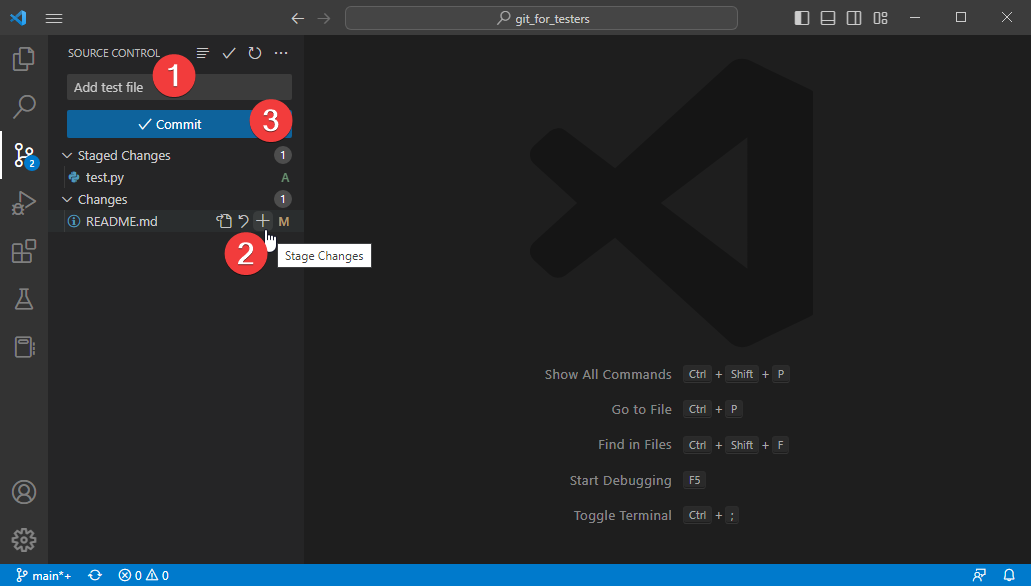The height and width of the screenshot is (586, 1031).
Task: Select staged file test.py
Action: 105,178
